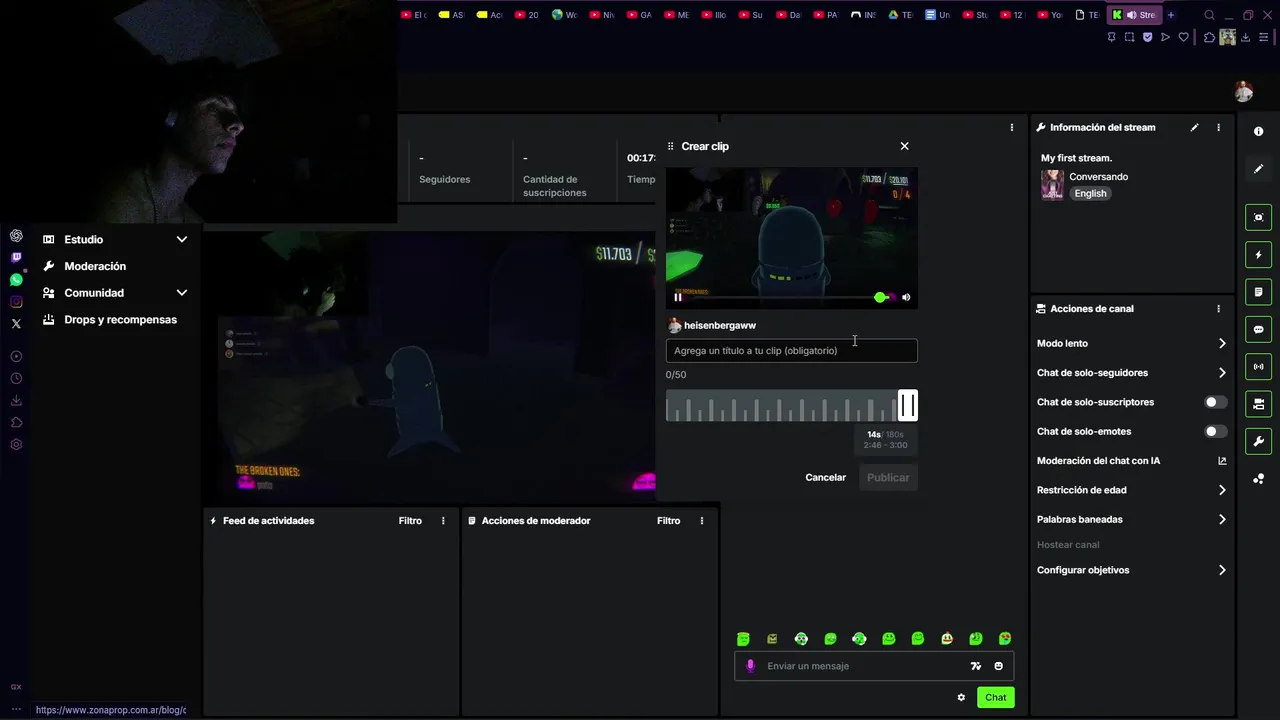The image size is (1280, 720).
Task: Open WhatsApp in the browser sidebar
Action: [x=16, y=280]
